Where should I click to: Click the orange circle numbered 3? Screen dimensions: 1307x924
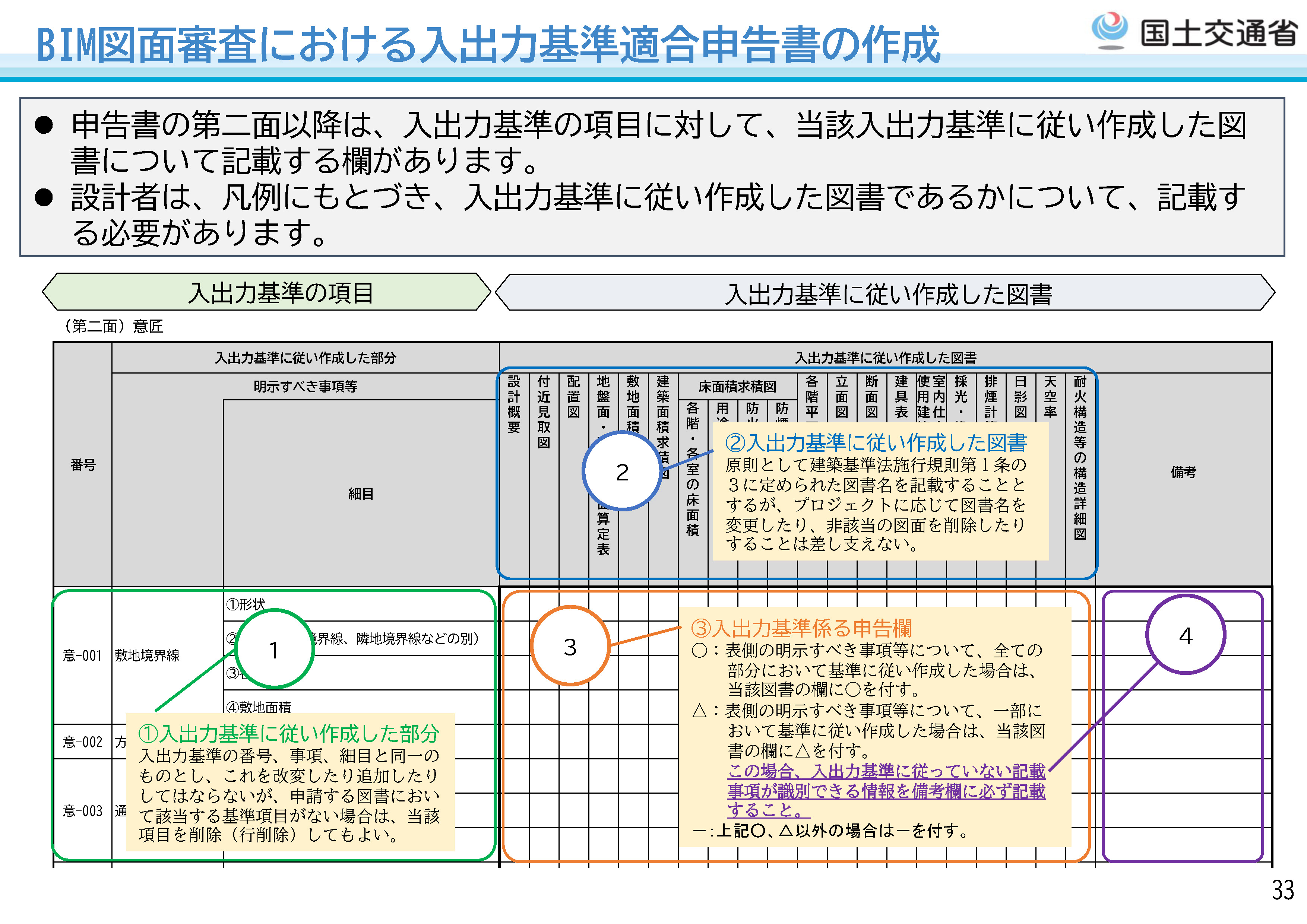570,646
